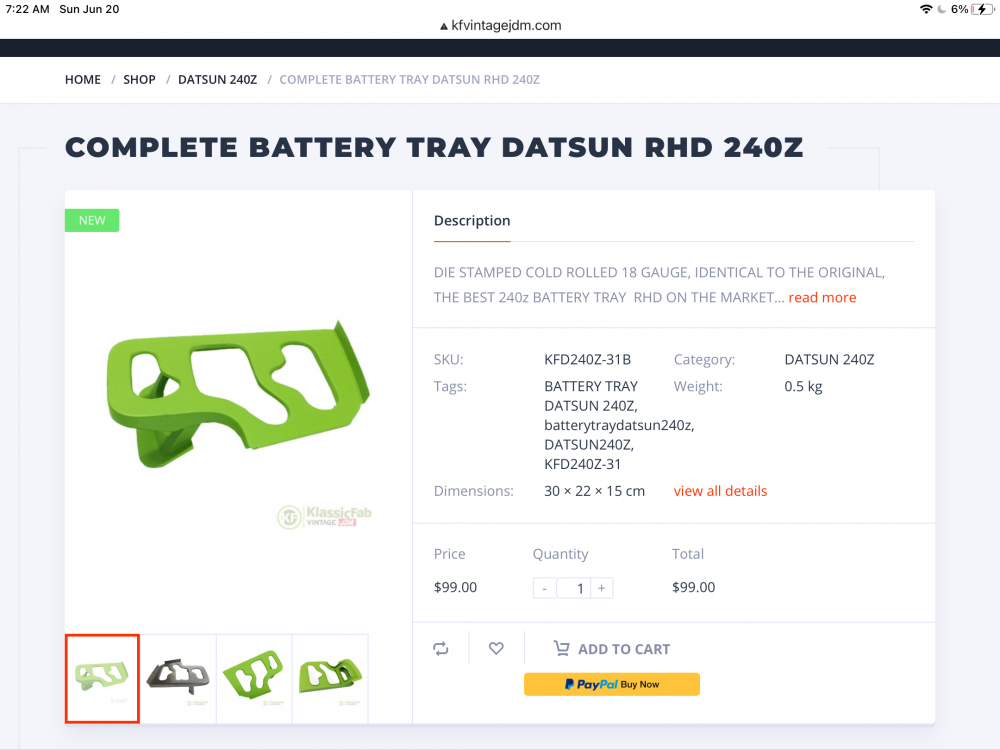Click the 30 × 22 × 15 cm dimensions
The image size is (1000, 750).
pos(594,491)
